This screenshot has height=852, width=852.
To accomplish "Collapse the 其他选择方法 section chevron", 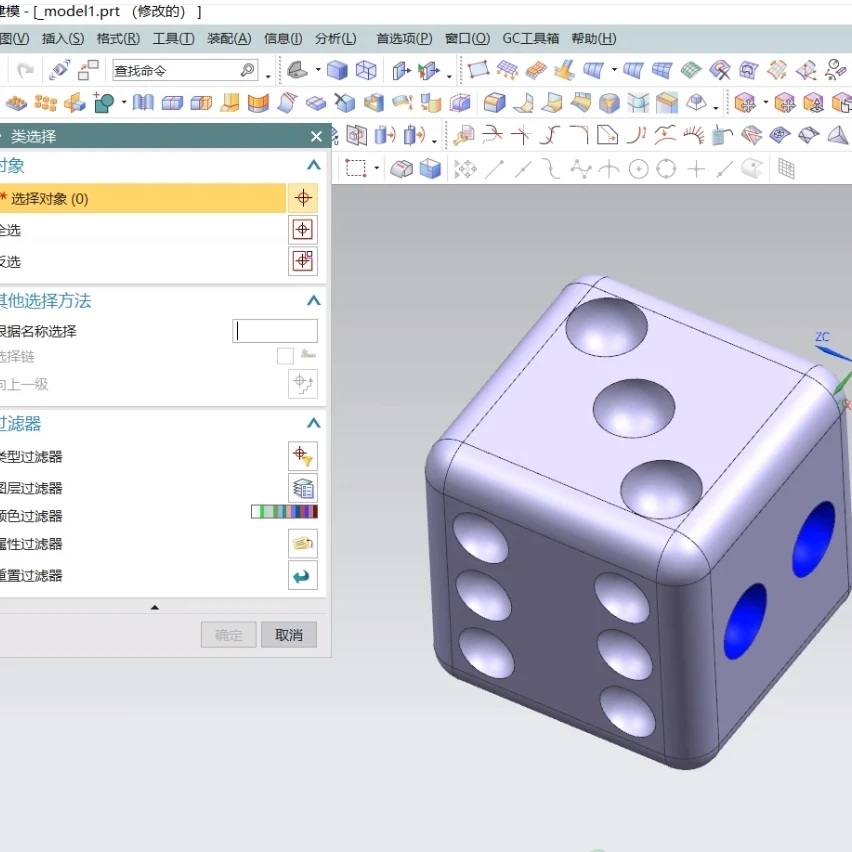I will [313, 301].
